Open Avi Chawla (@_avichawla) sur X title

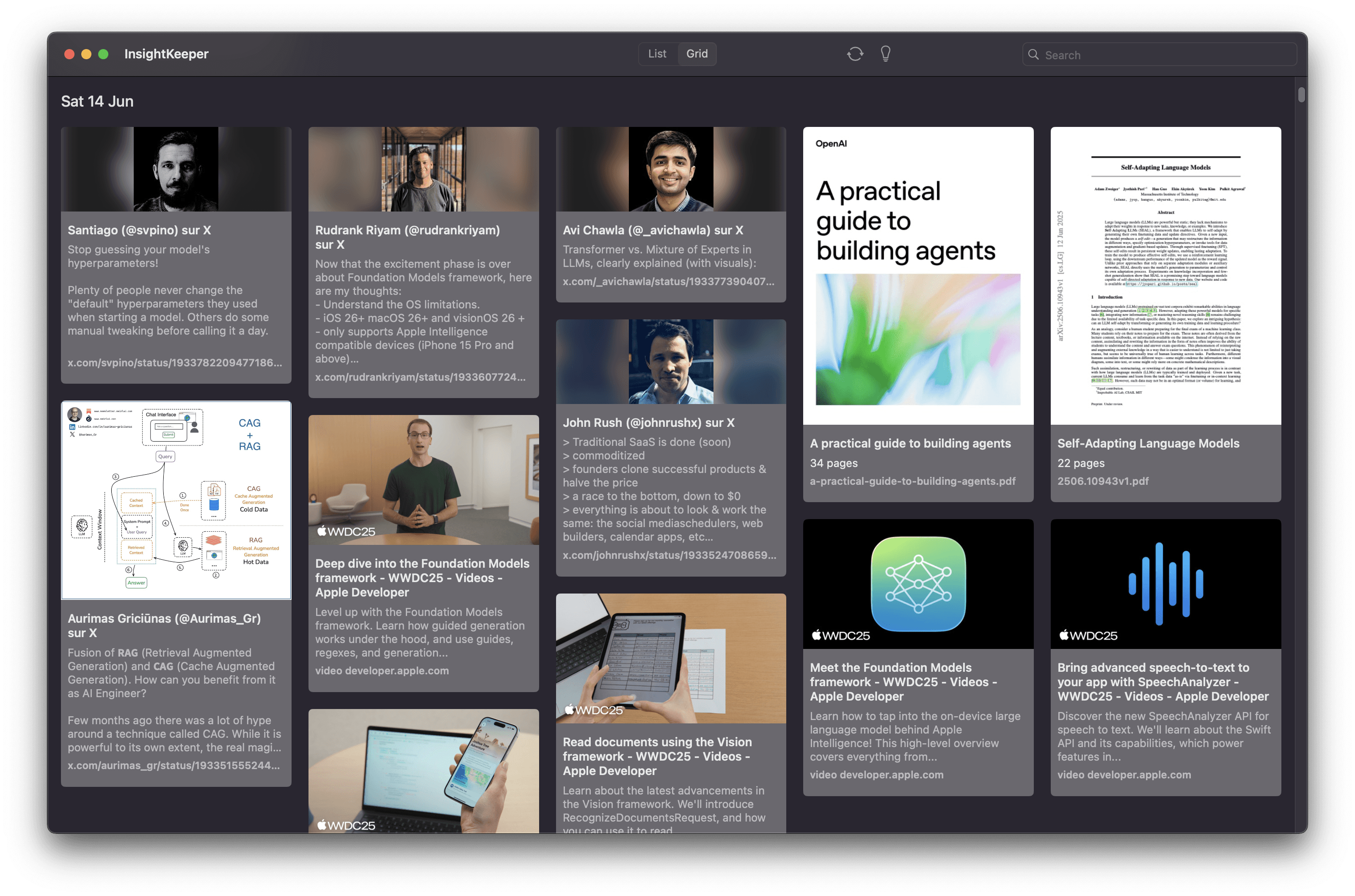click(x=653, y=230)
